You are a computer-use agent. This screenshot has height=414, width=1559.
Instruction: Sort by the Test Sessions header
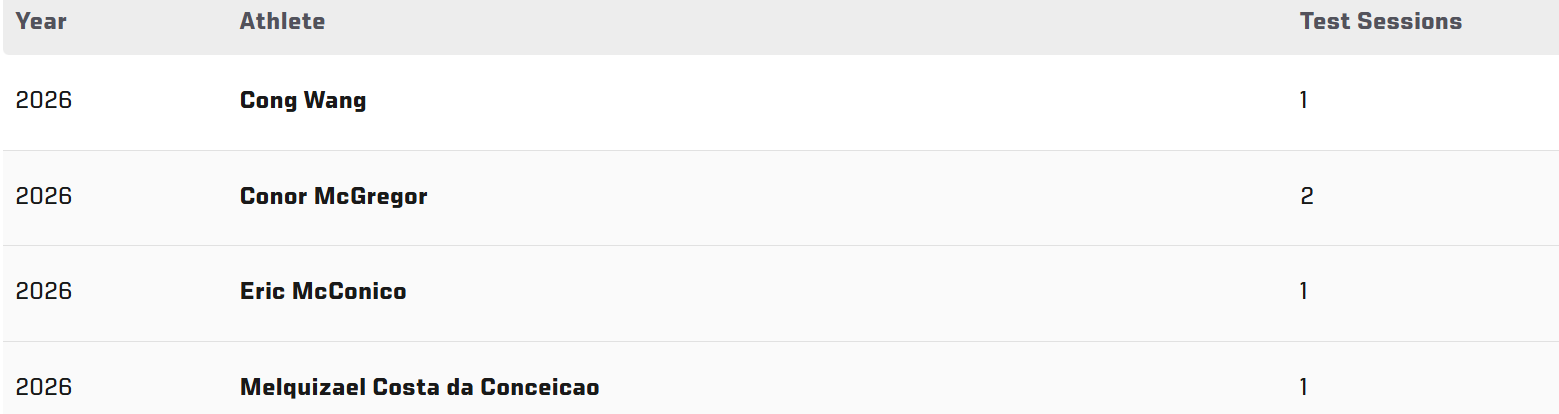coord(1380,22)
